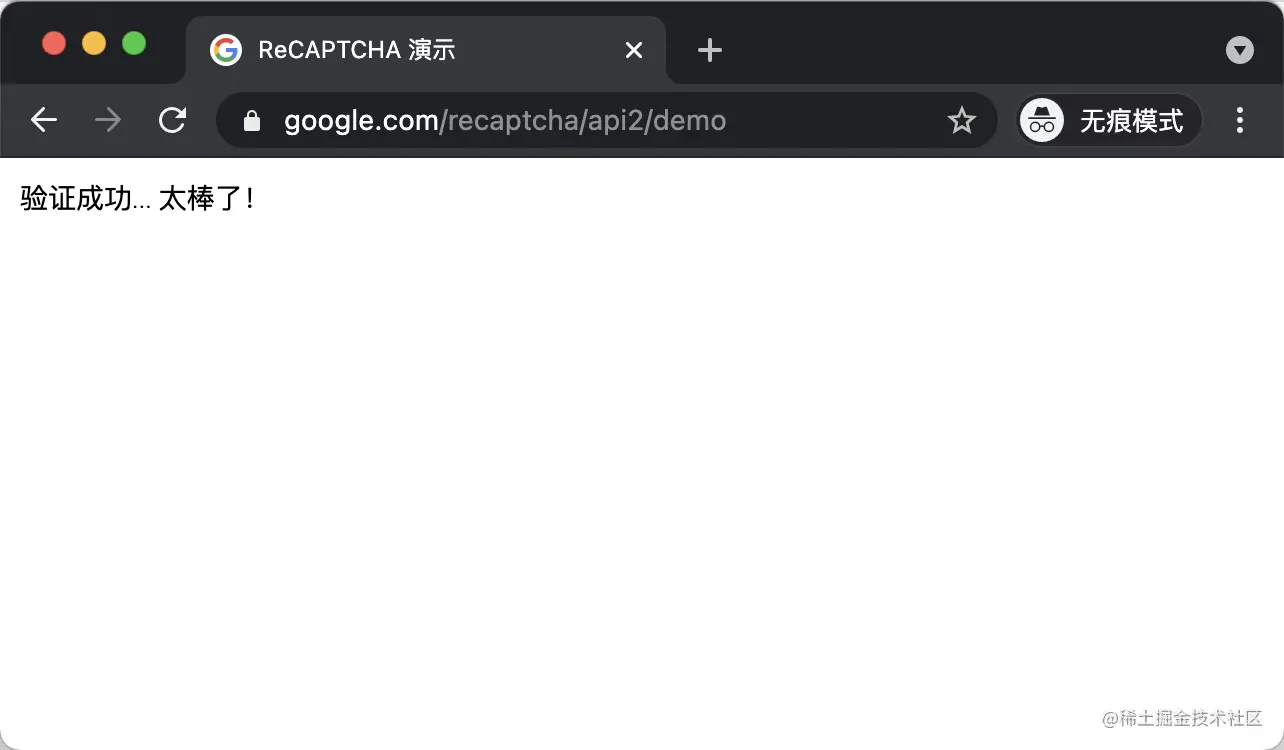Image resolution: width=1284 pixels, height=750 pixels.
Task: Open a new tab with the plus button
Action: [x=709, y=50]
